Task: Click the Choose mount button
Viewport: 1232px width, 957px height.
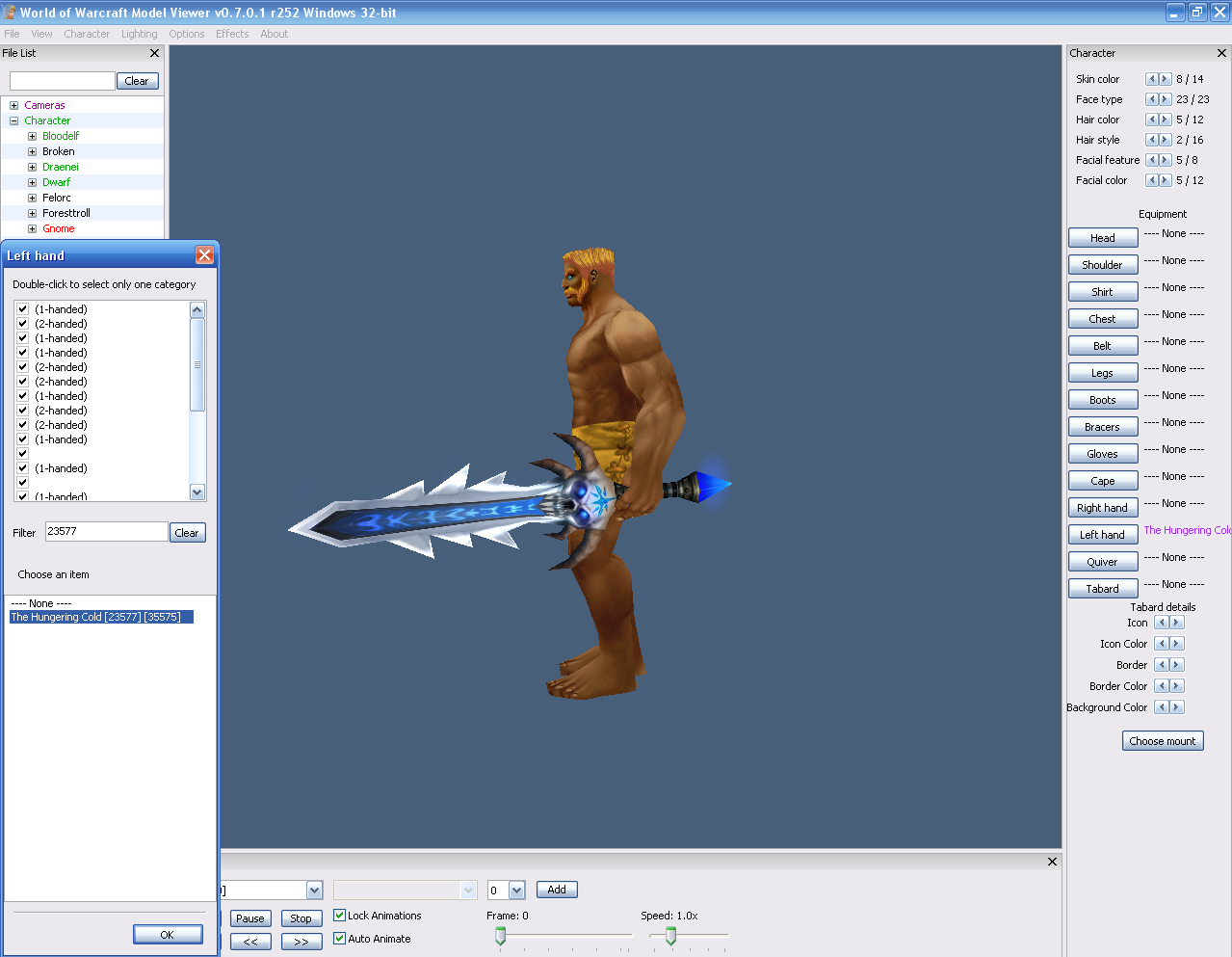Action: coord(1163,740)
